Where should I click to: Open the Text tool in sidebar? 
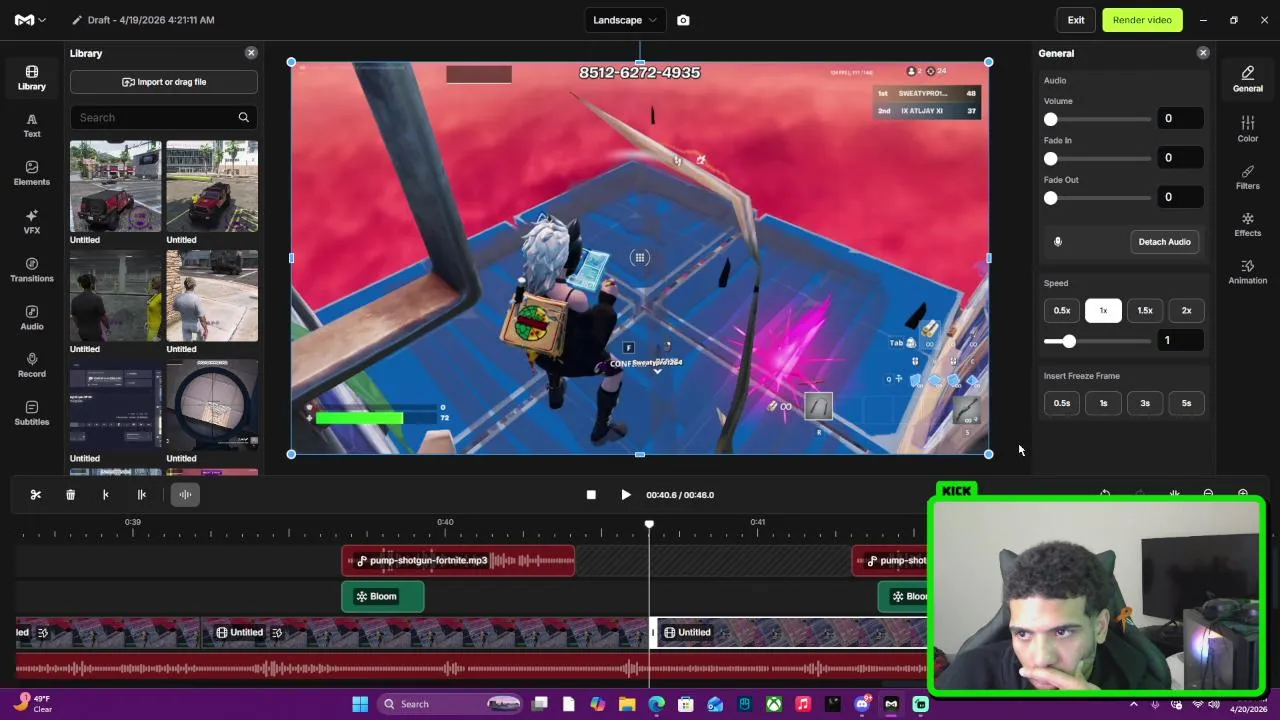(x=31, y=125)
